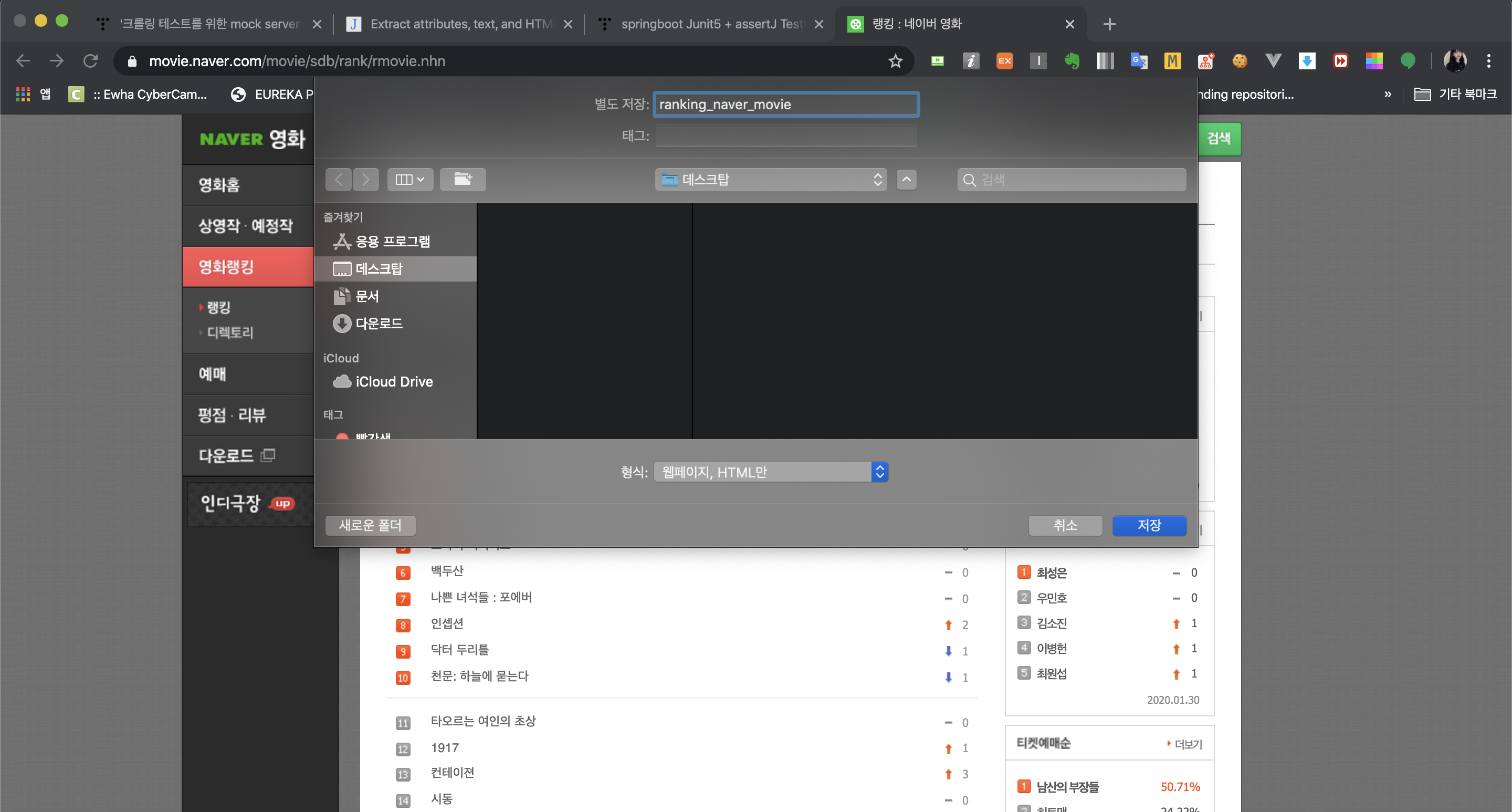Open the column view mode selector
The width and height of the screenshot is (1512, 812).
click(409, 179)
